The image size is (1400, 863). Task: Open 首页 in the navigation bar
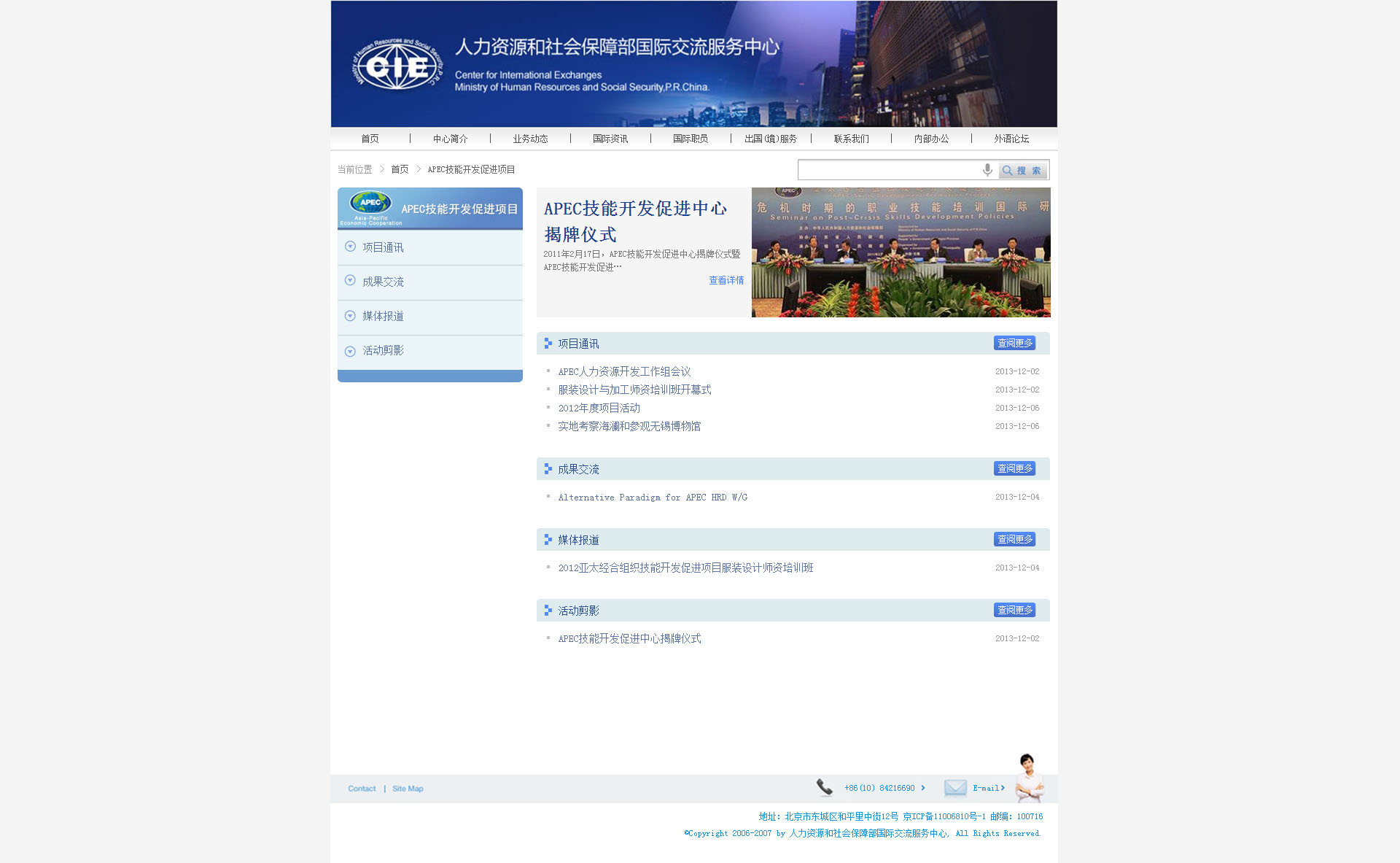pos(370,139)
